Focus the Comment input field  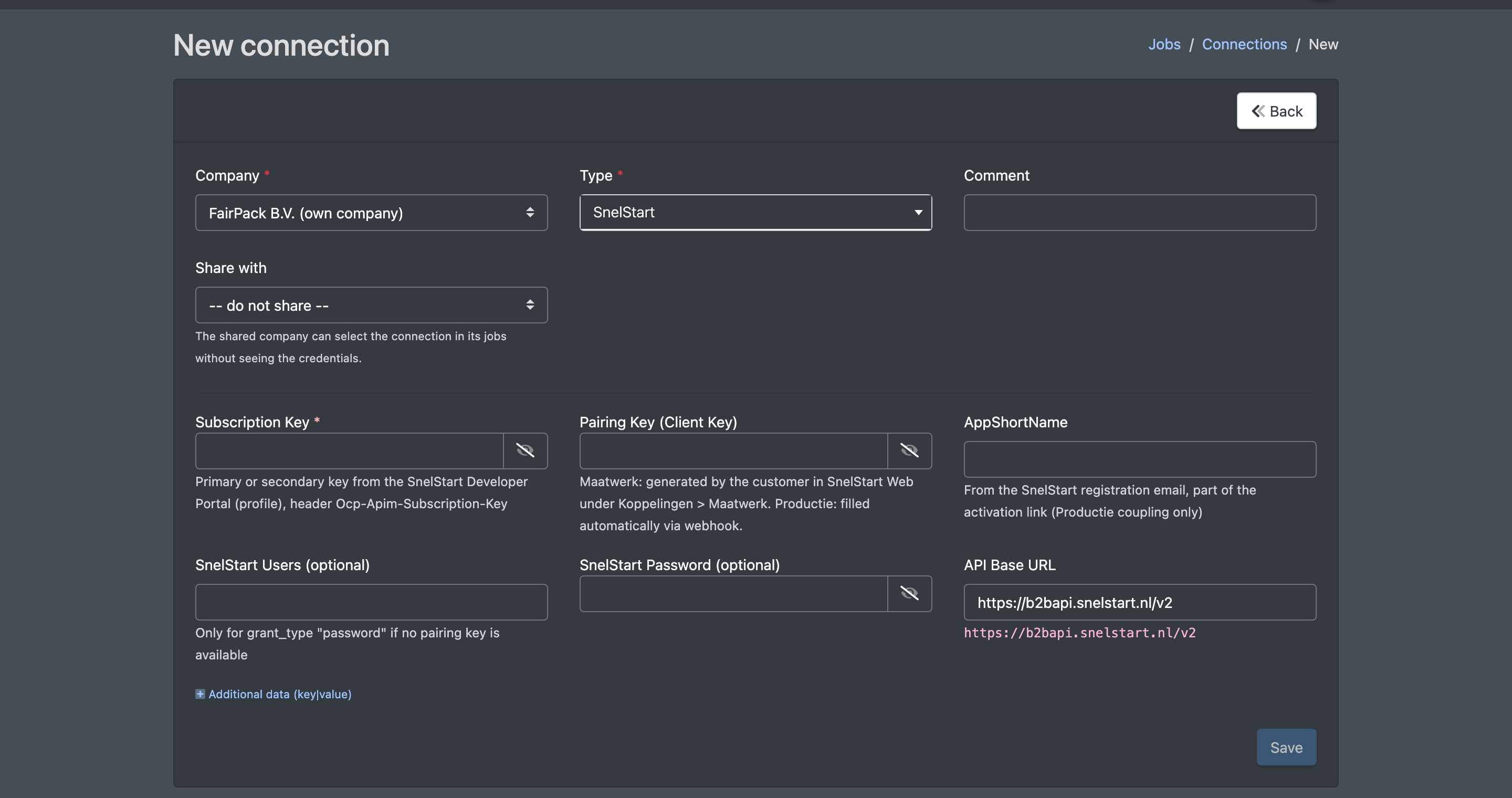point(1140,213)
